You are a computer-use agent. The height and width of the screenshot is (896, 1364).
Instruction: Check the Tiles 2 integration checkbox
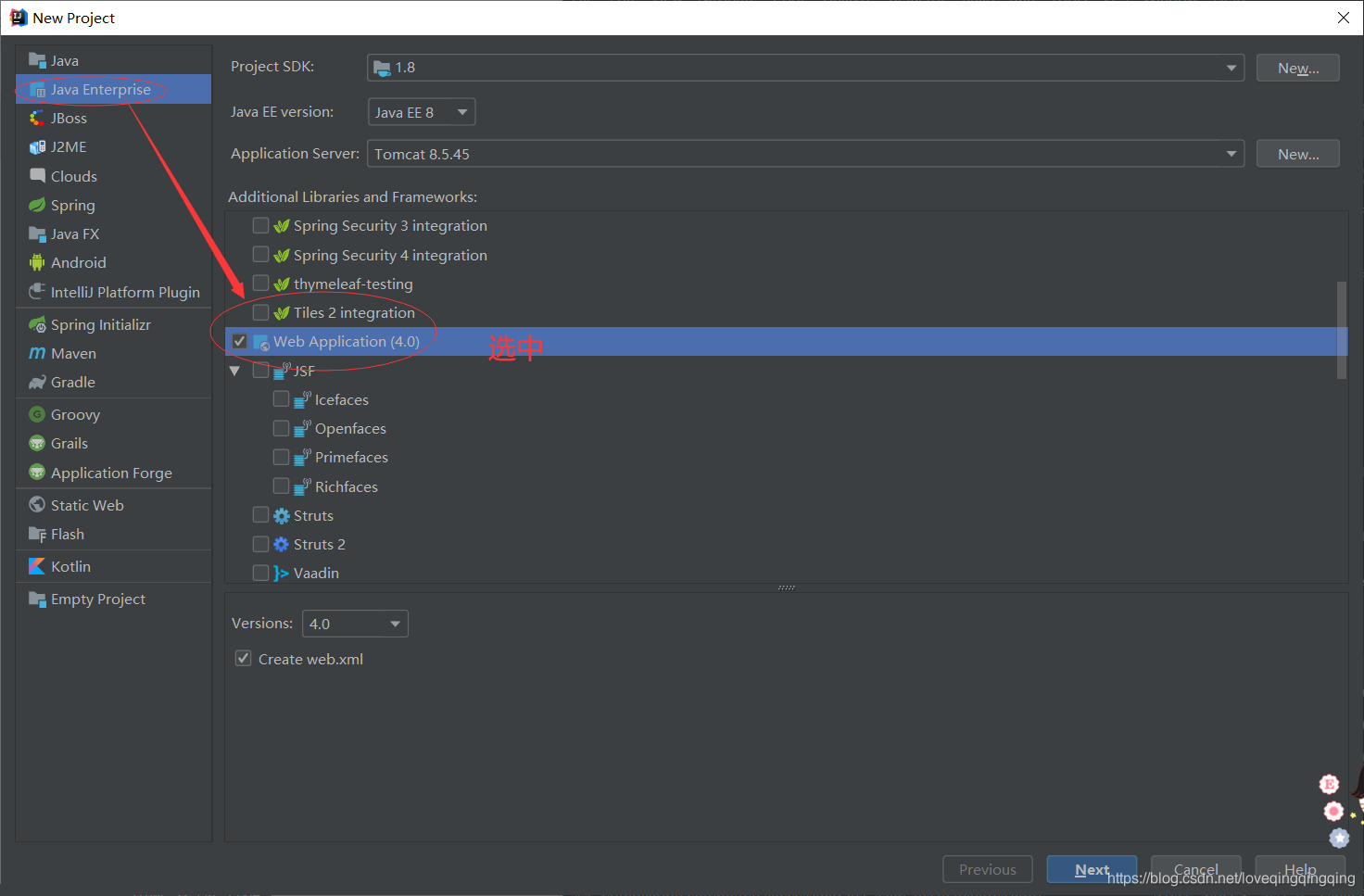coord(261,312)
